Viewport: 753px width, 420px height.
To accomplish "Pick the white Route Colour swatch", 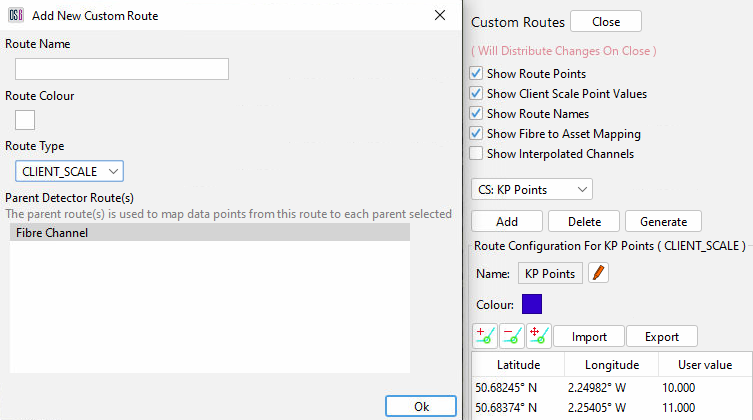I will 25,120.
